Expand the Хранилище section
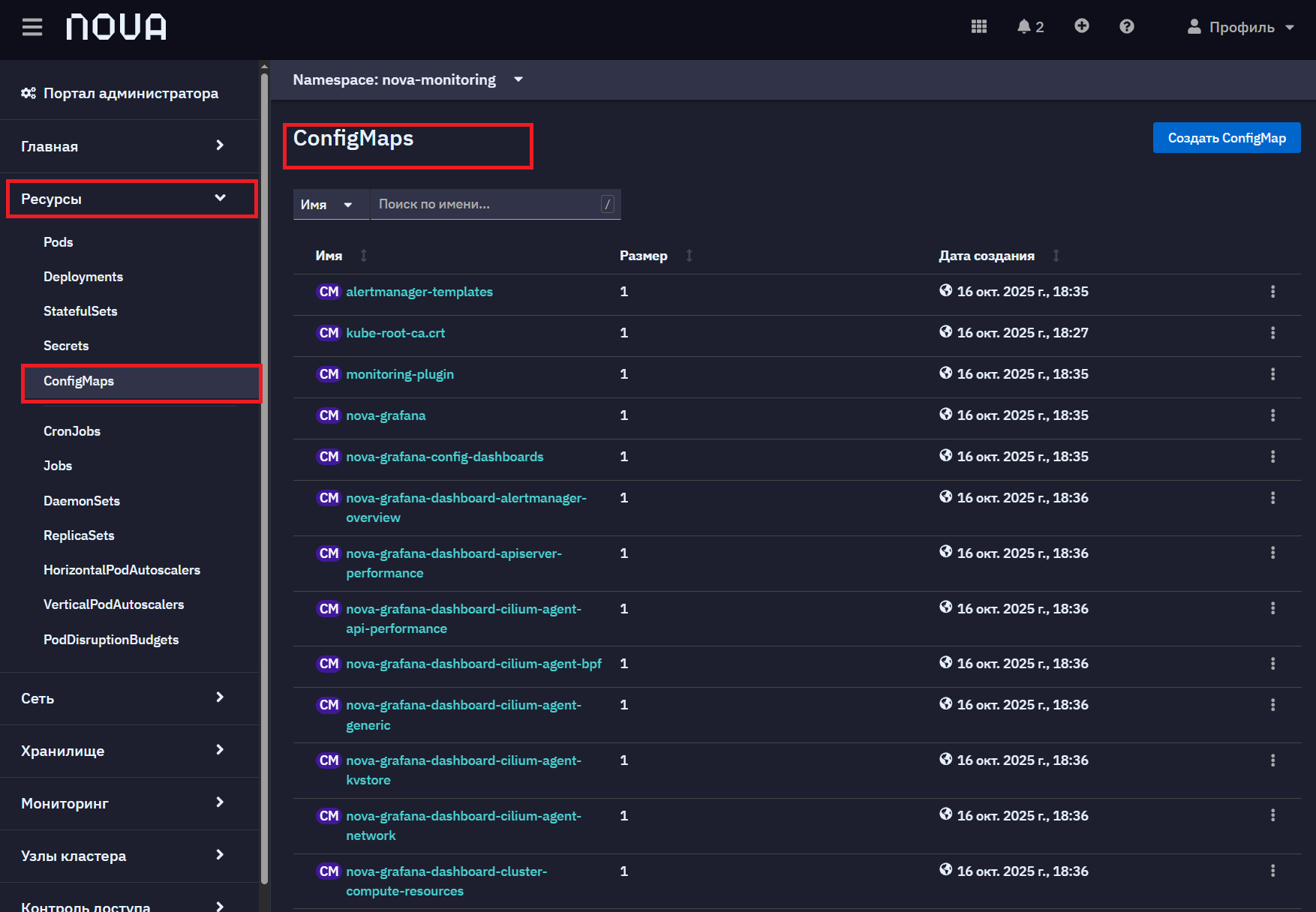The image size is (1316, 912). (129, 751)
